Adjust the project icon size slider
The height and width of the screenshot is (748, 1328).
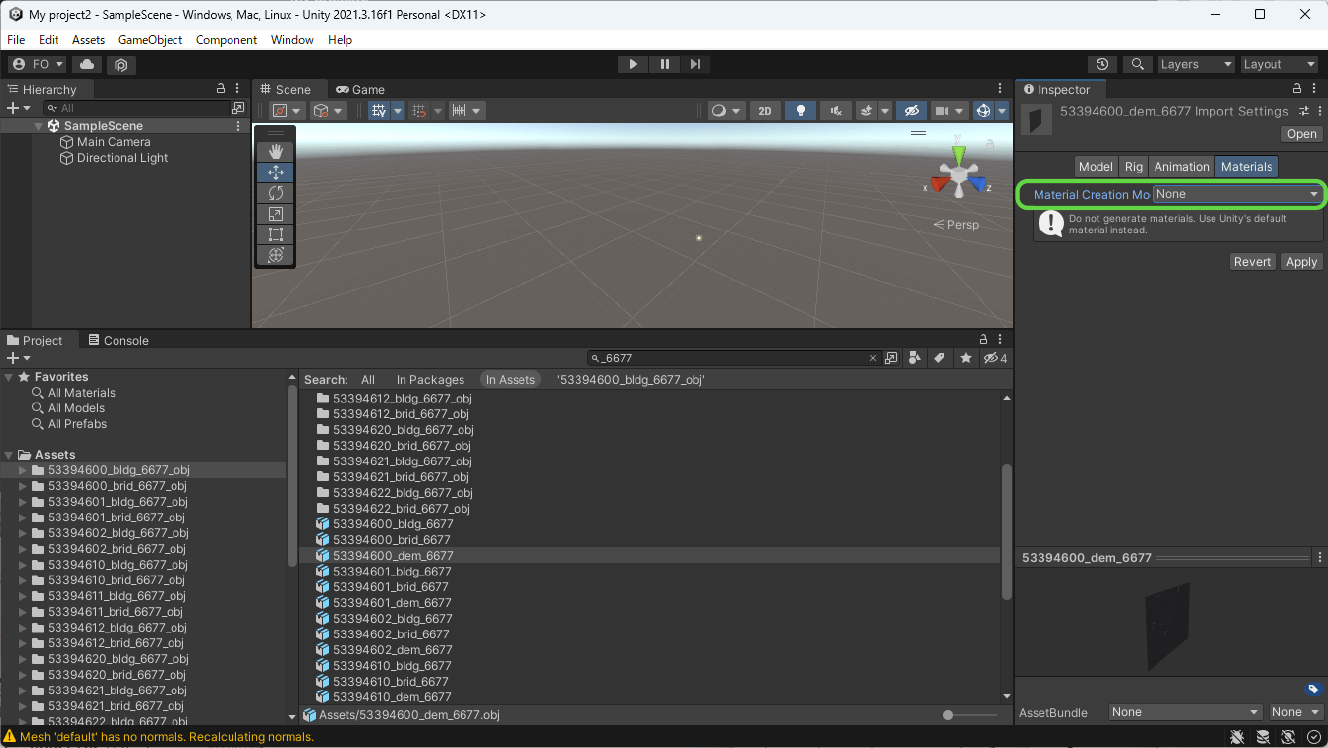point(949,715)
